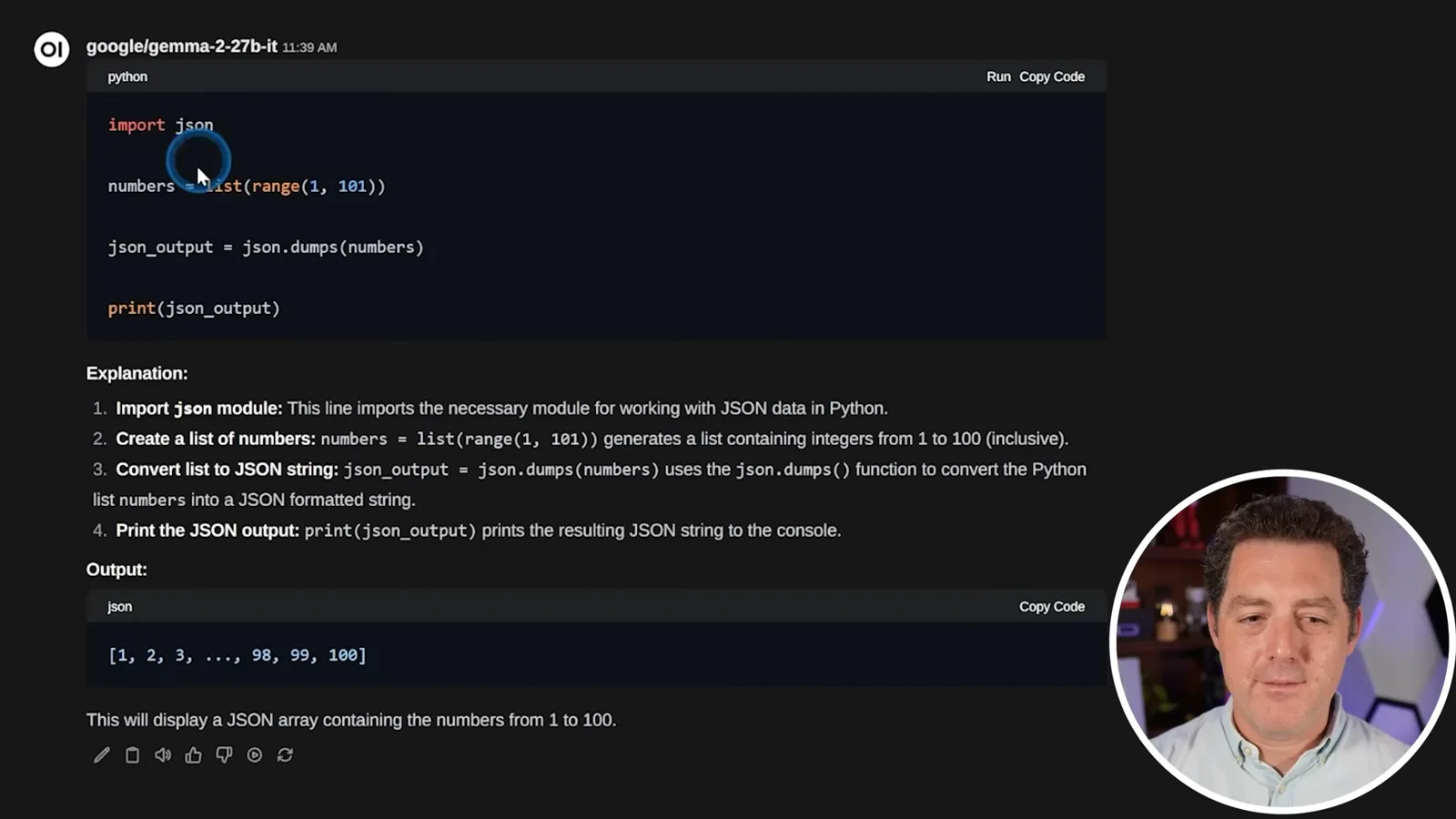Click the 'Print the JSON output:' item
The width and height of the screenshot is (1456, 819).
click(467, 531)
